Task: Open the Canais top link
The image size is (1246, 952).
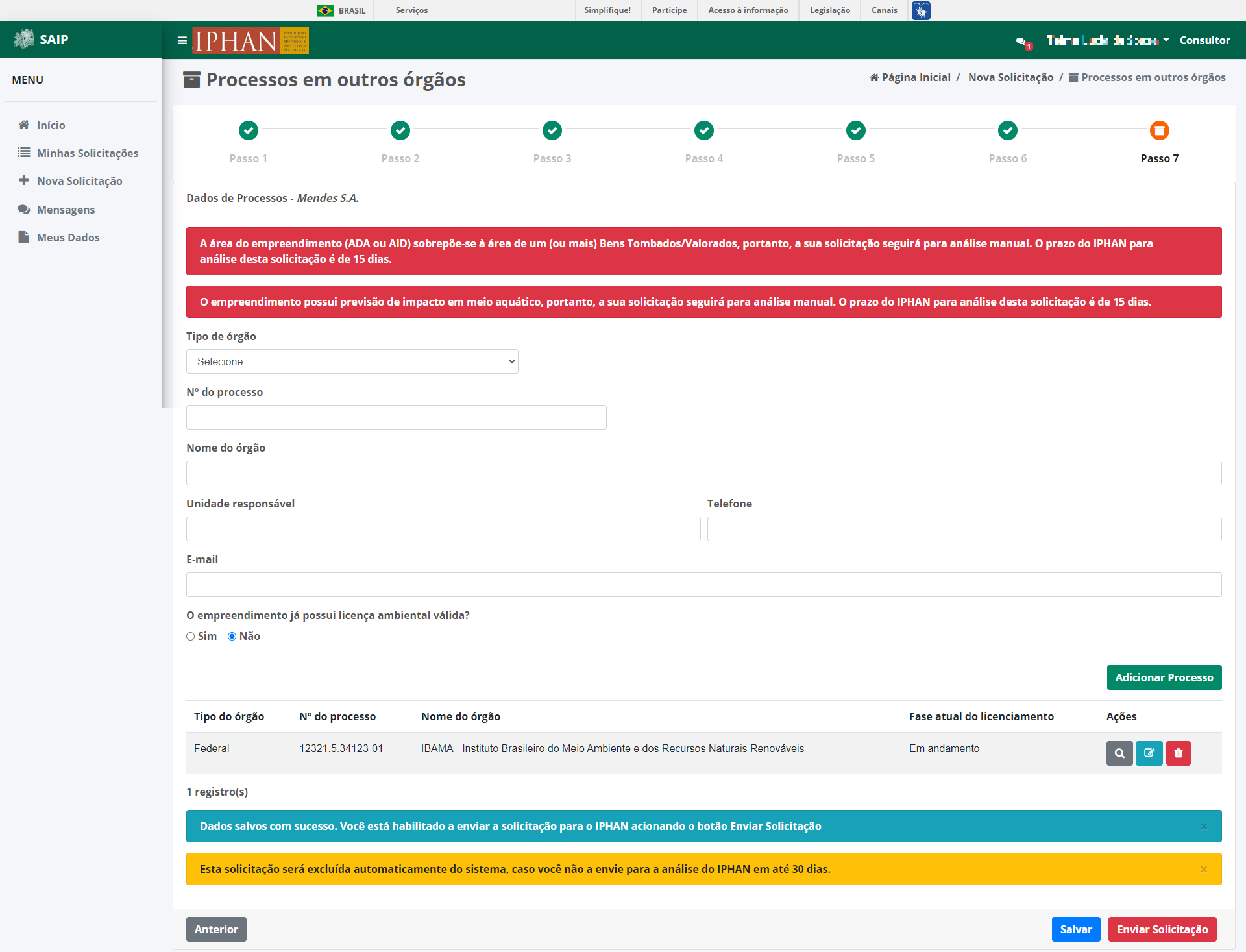Action: click(x=885, y=10)
